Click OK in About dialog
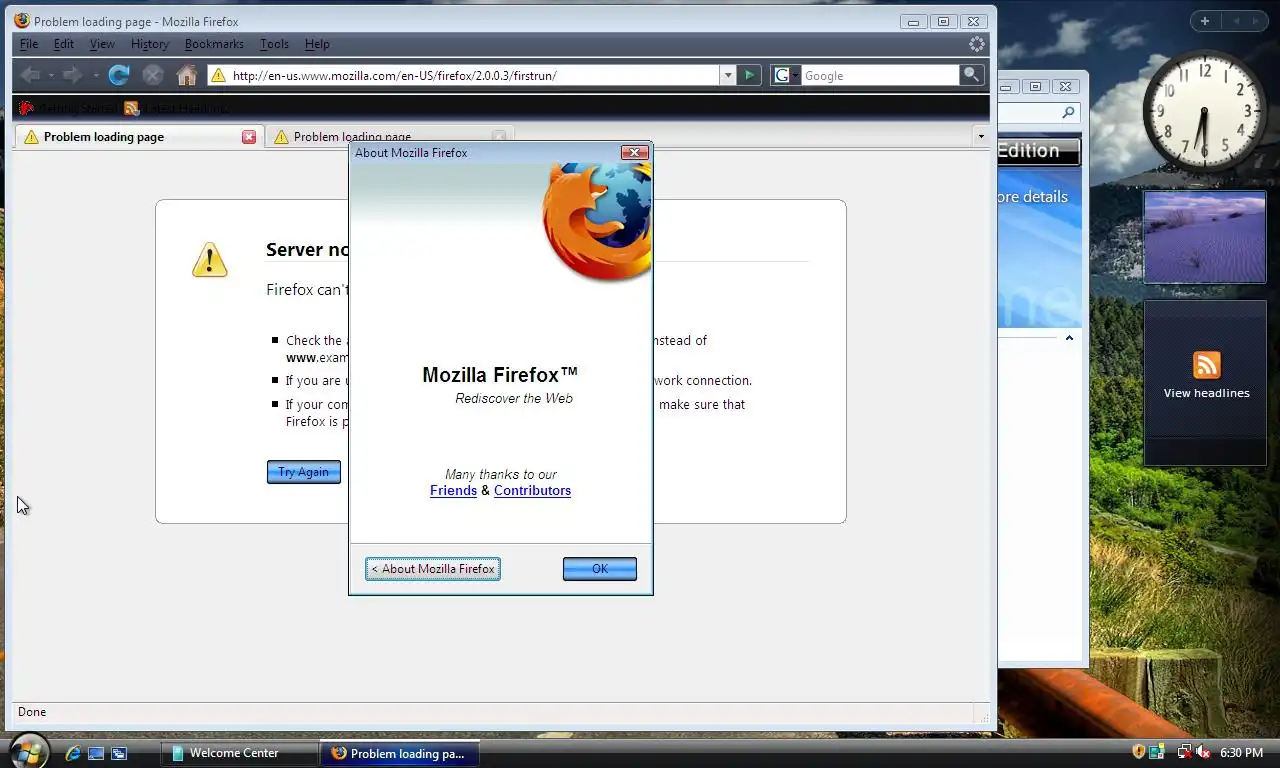 (600, 569)
